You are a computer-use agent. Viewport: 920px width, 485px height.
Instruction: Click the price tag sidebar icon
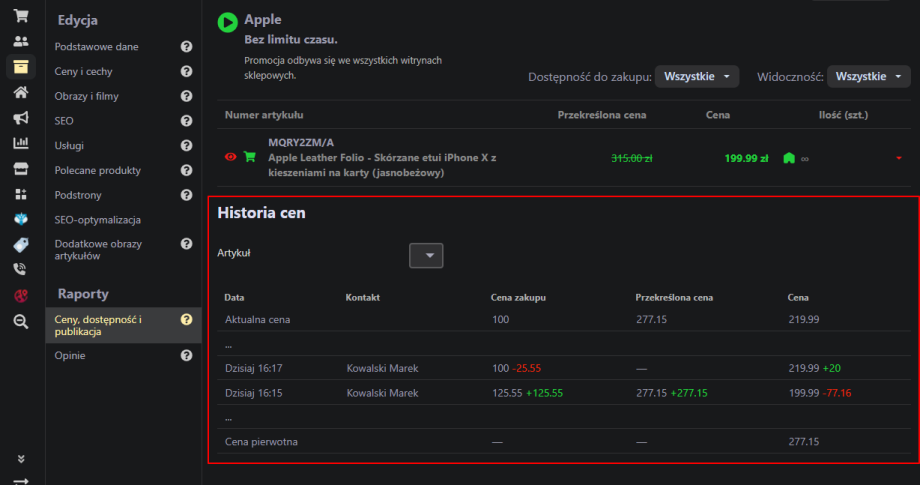pyautogui.click(x=20, y=245)
